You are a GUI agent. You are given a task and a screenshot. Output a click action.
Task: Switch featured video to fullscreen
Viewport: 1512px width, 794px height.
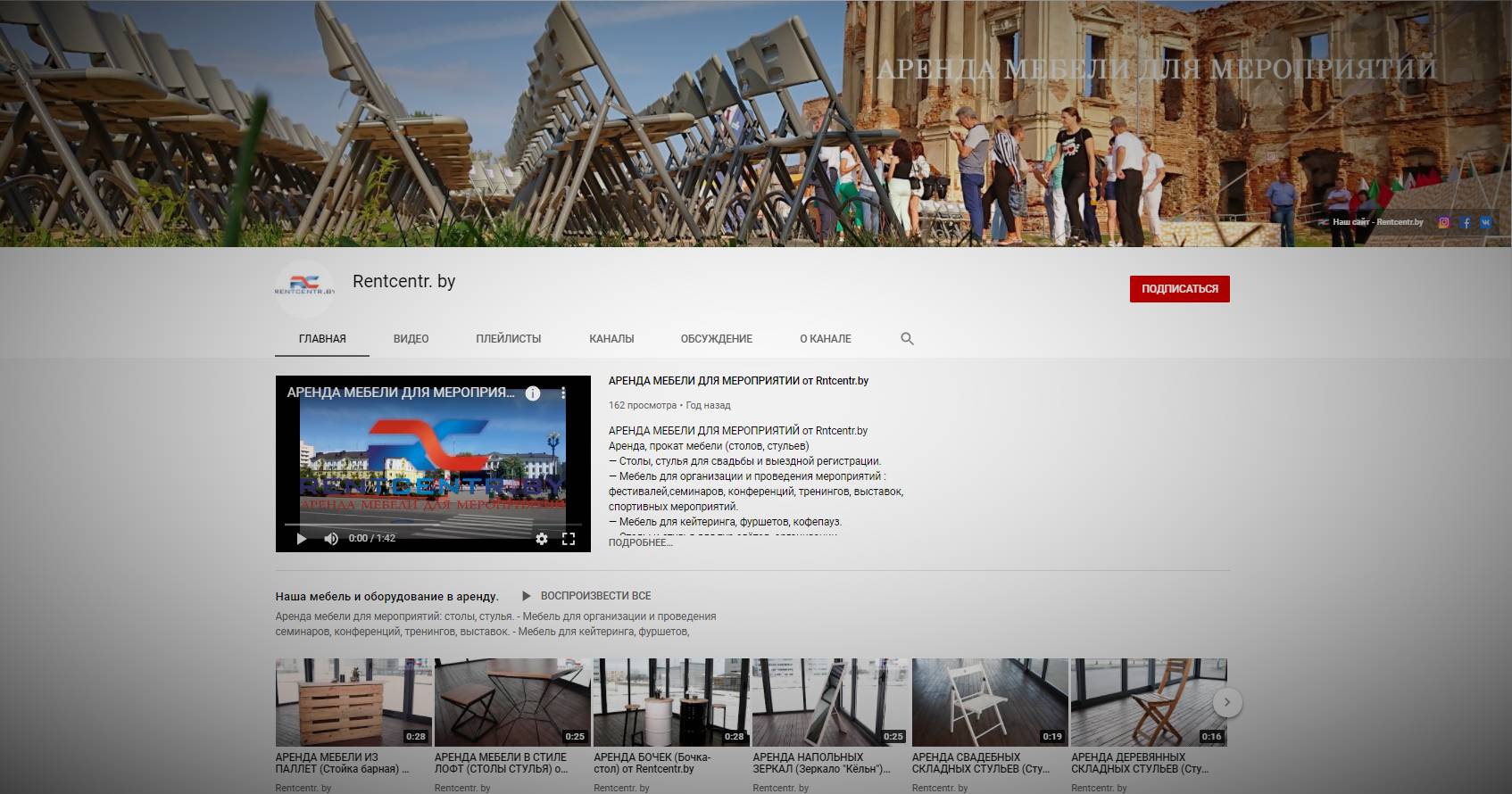point(569,538)
